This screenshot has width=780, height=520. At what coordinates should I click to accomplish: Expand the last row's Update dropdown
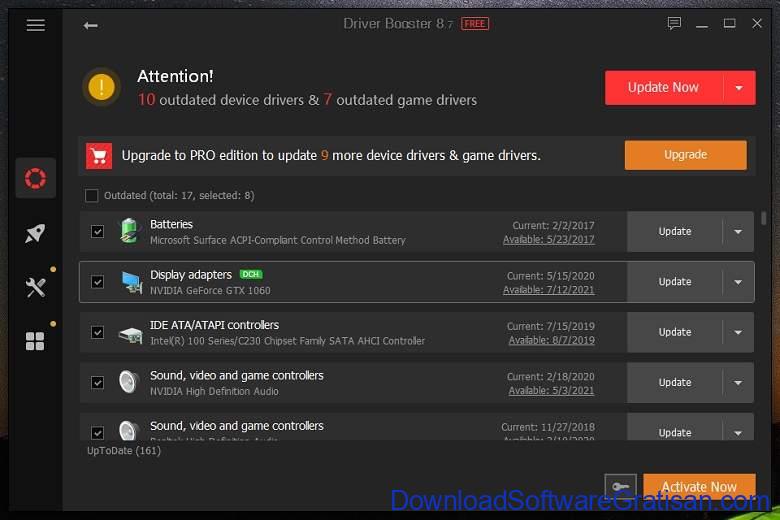pos(738,432)
